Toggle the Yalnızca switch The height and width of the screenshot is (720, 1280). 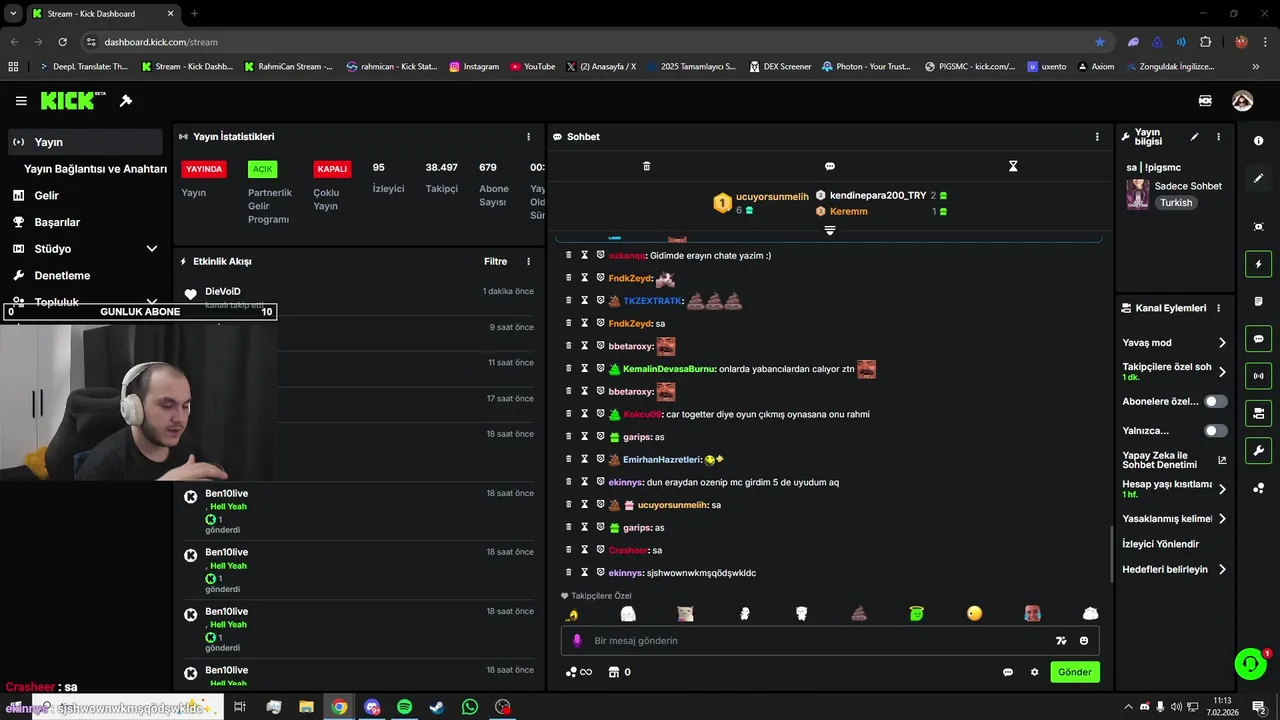[x=1215, y=431]
